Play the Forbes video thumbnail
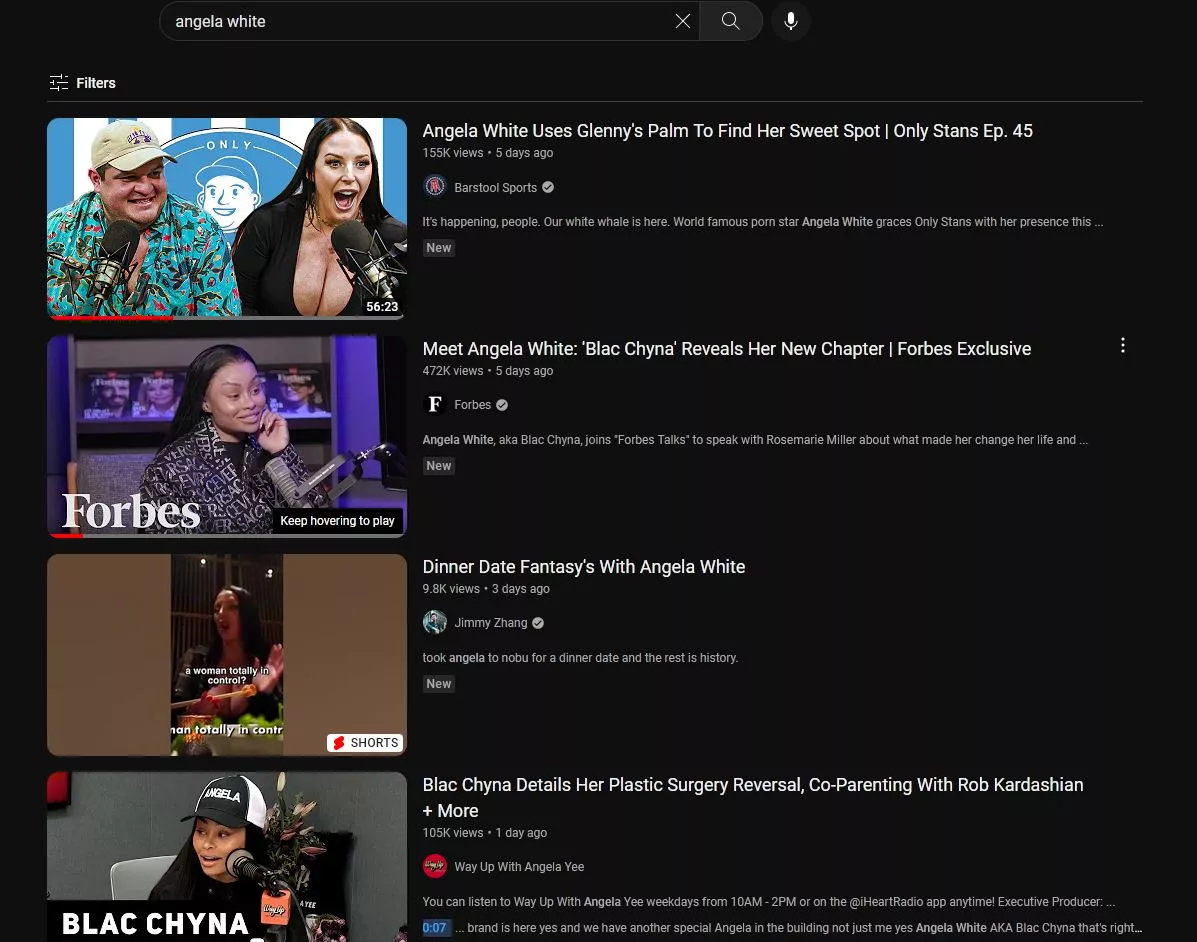This screenshot has height=942, width=1197. (227, 435)
